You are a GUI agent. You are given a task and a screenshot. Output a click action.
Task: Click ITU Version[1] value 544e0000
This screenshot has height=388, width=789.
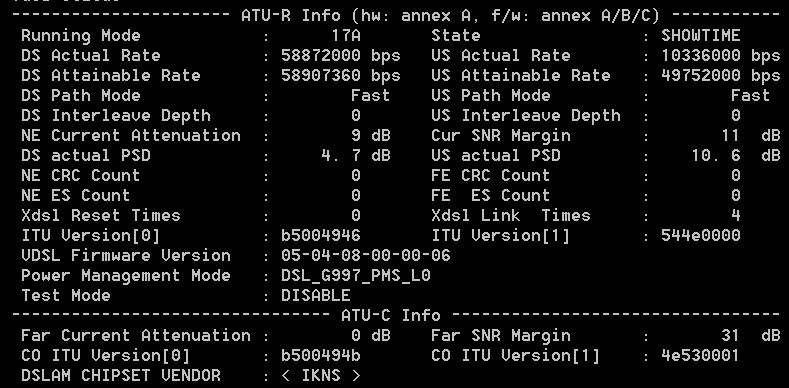pyautogui.click(x=700, y=236)
